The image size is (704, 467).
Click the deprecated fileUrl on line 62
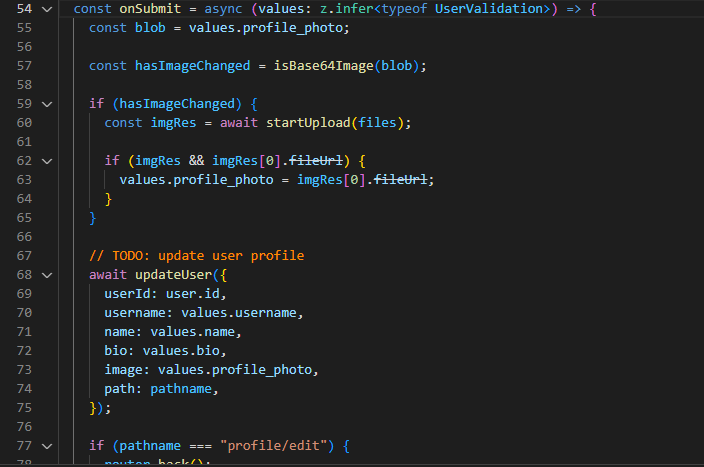tap(316, 161)
